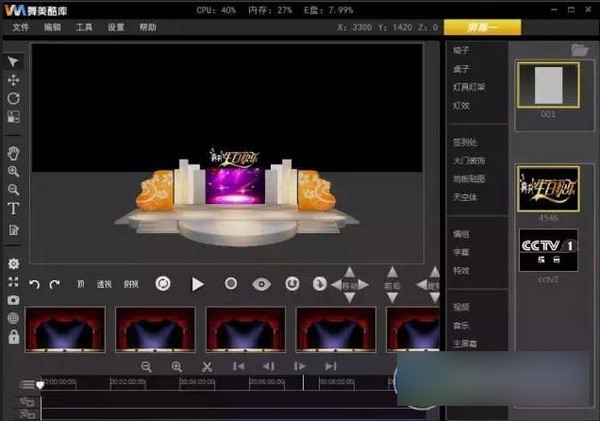
Task: Open the folder icon in asset panel
Action: [579, 50]
